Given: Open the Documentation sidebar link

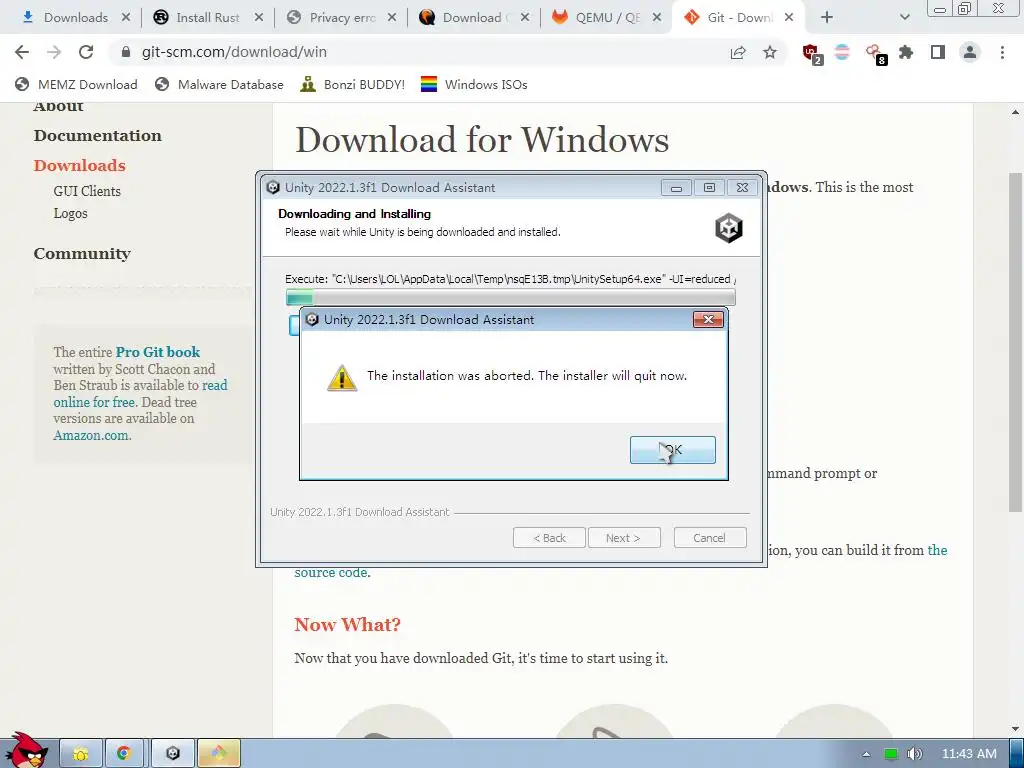Looking at the screenshot, I should coord(97,135).
